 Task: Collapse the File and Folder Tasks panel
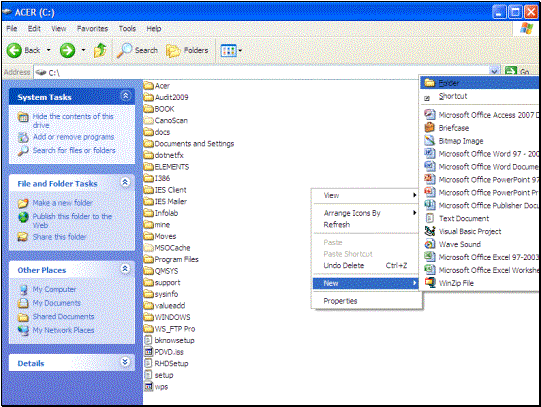click(126, 182)
